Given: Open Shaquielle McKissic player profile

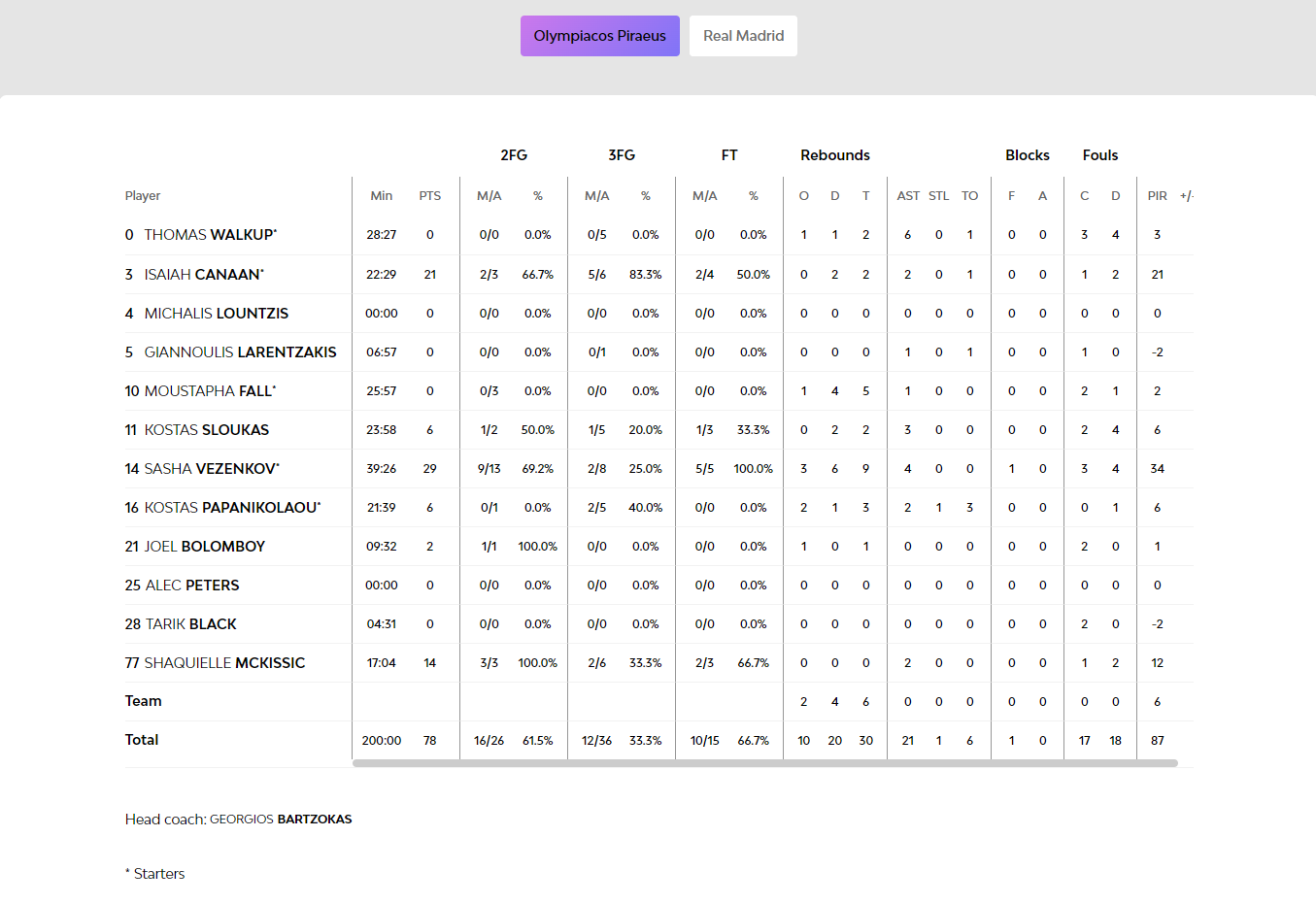Looking at the screenshot, I should (224, 663).
